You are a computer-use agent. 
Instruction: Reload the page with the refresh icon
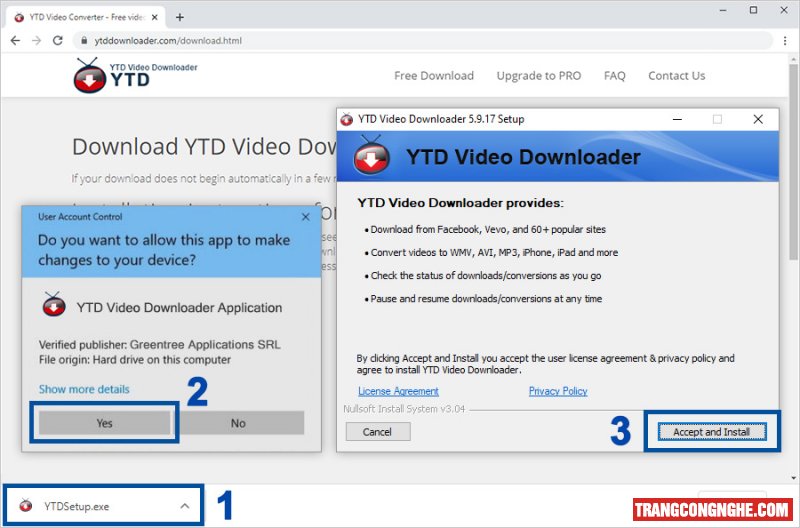tap(58, 40)
